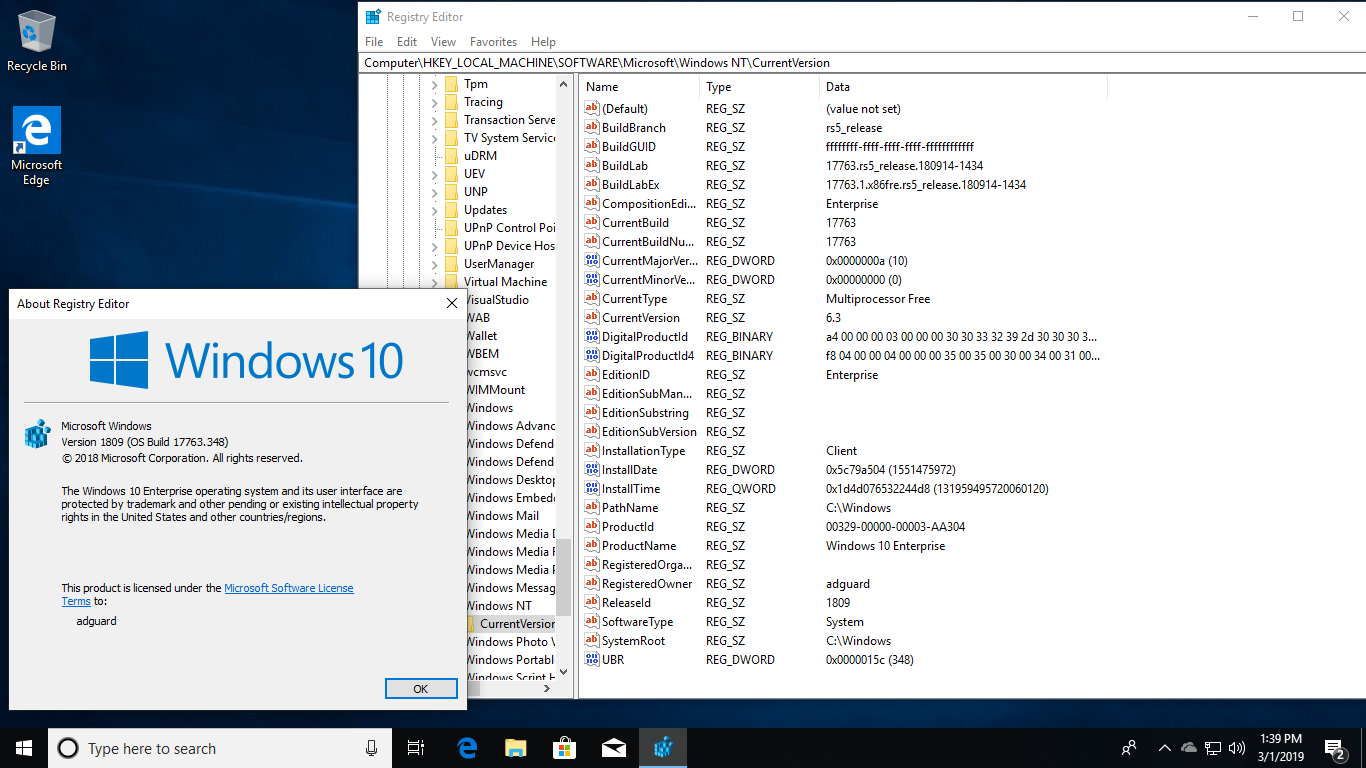Open Microsoft Store from the taskbar

[x=565, y=748]
